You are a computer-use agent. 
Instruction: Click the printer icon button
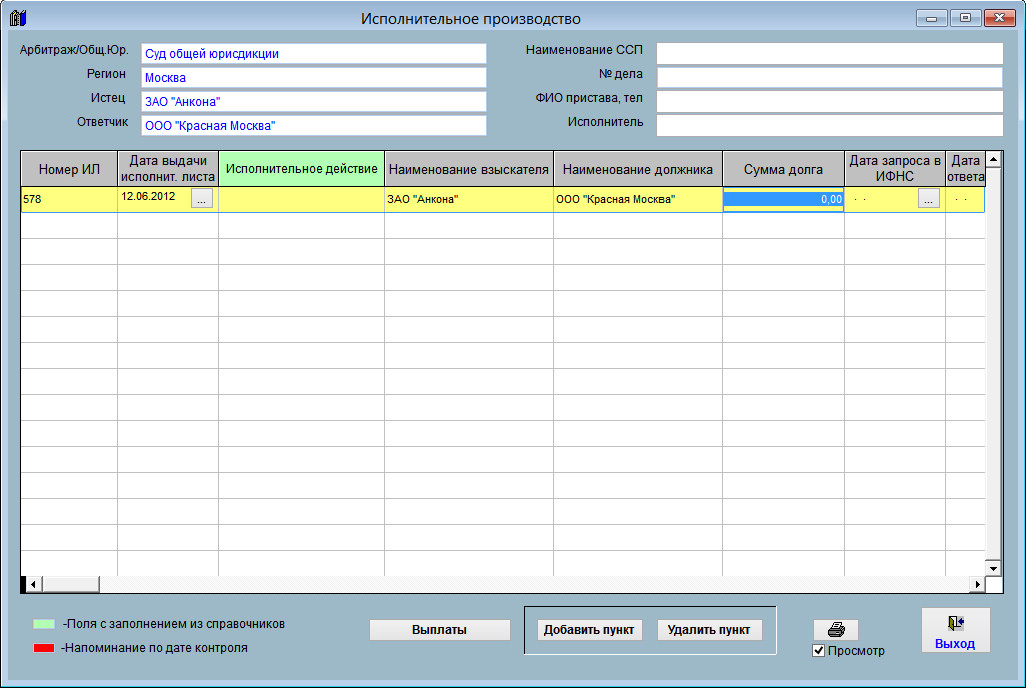point(836,630)
